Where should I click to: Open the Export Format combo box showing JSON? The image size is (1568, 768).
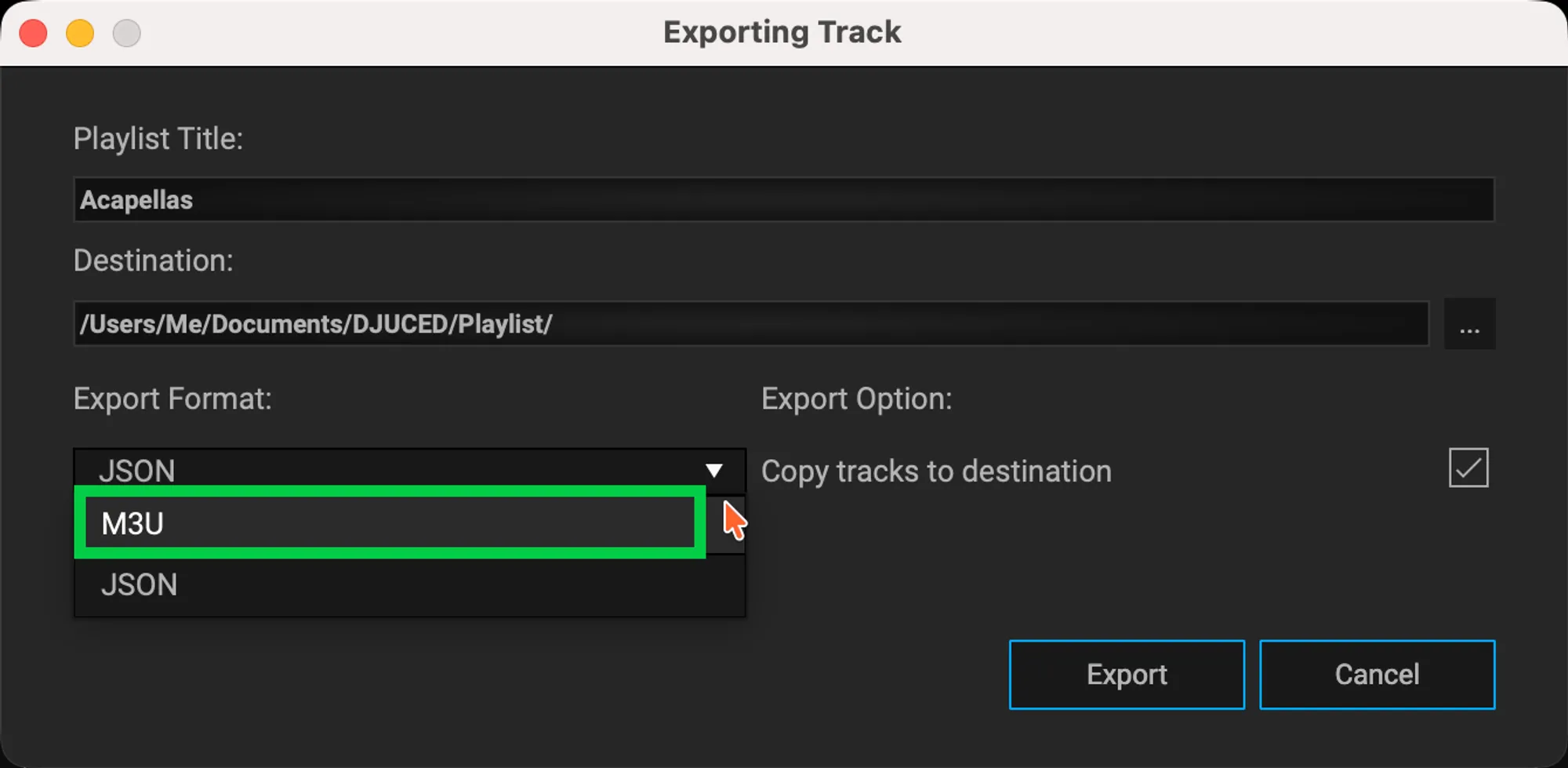[x=392, y=469]
